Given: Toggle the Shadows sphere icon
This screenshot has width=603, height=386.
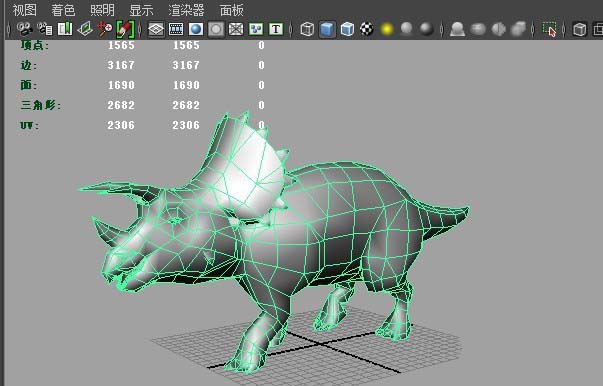Looking at the screenshot, I should (x=407, y=29).
